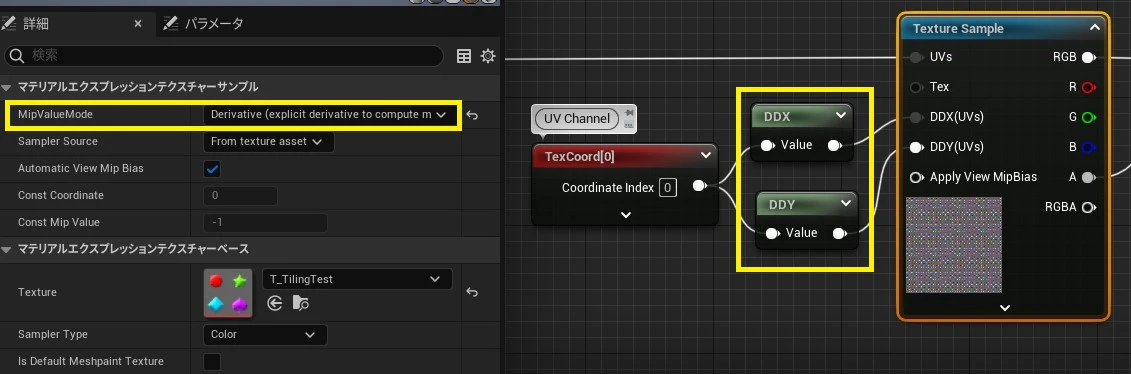Click the Sampler Source property label
Screen dimensions: 1131x374
[58, 141]
